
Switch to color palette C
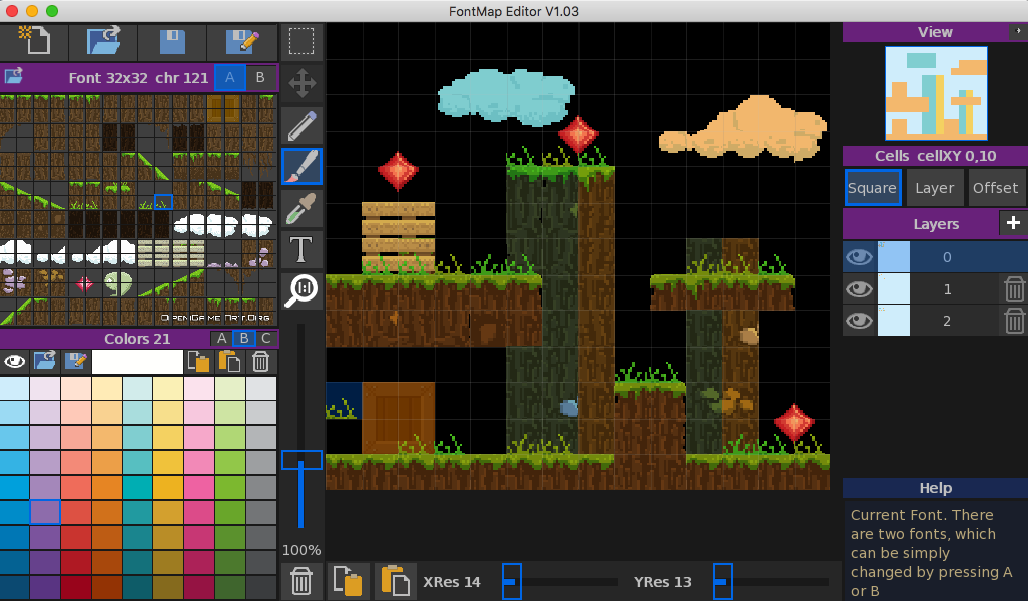click(265, 339)
